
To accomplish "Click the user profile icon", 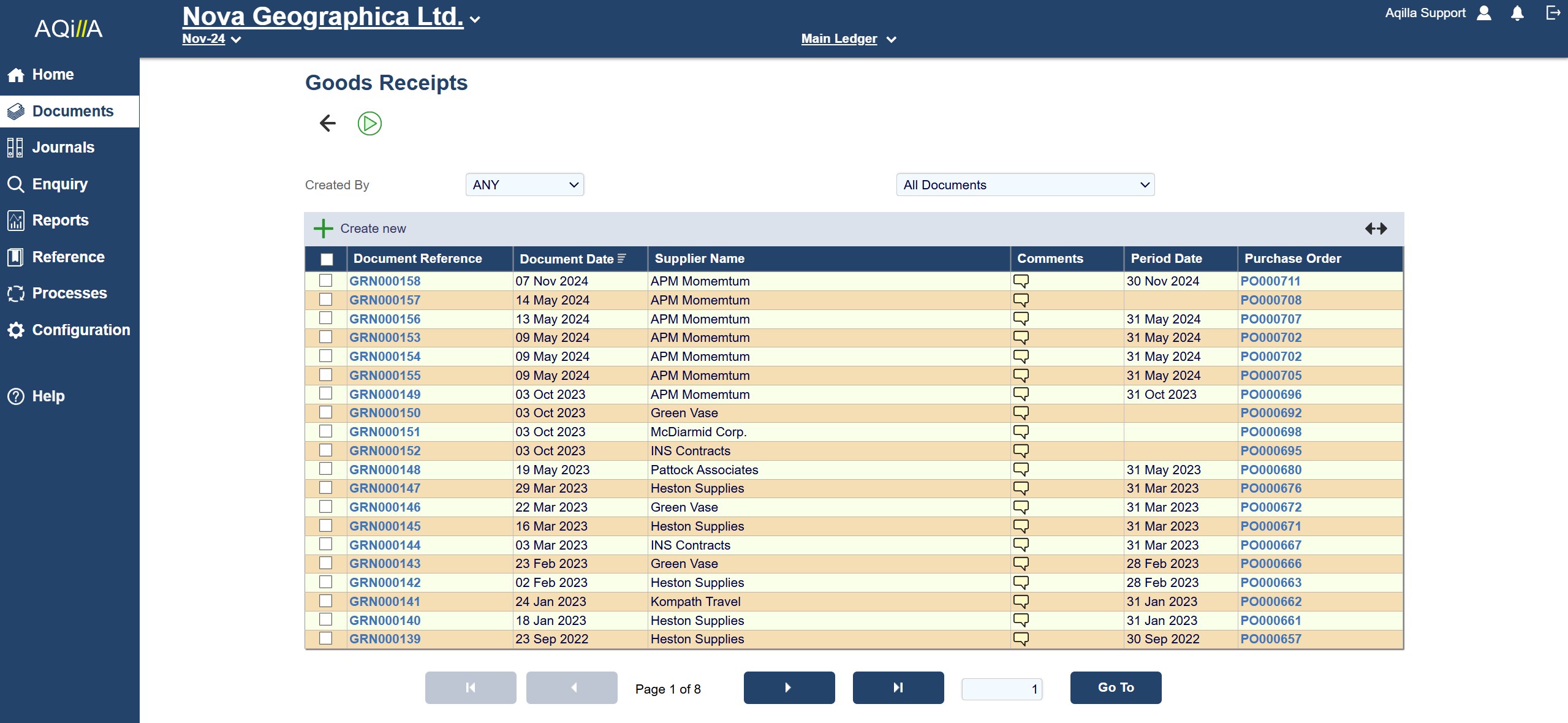I will point(1483,13).
